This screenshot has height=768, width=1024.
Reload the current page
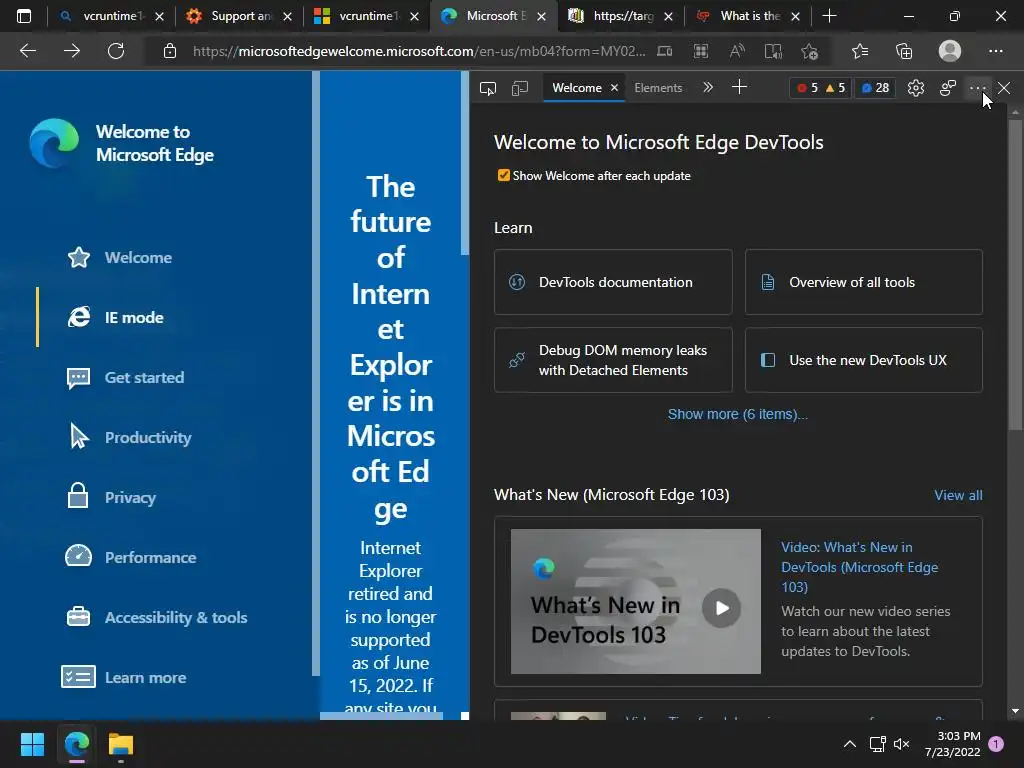(116, 51)
